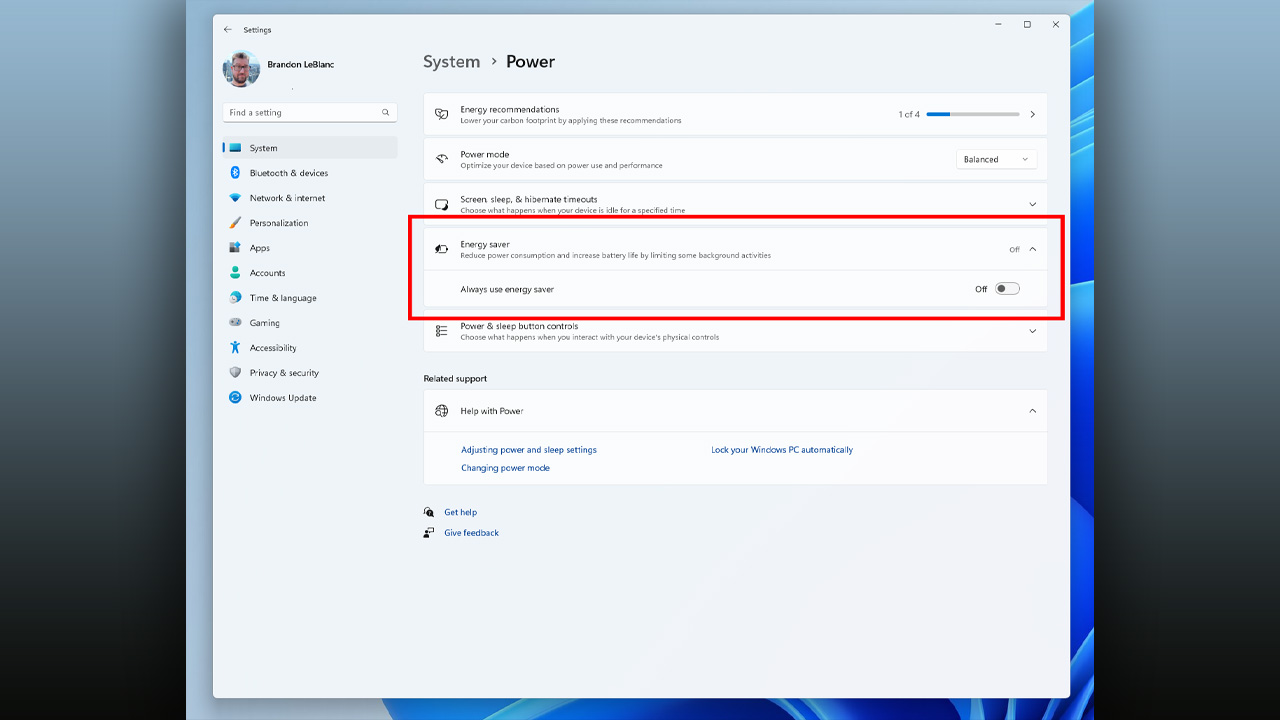Viewport: 1280px width, 720px height.
Task: Click the Bluetooth icon in sidebar
Action: tap(235, 173)
